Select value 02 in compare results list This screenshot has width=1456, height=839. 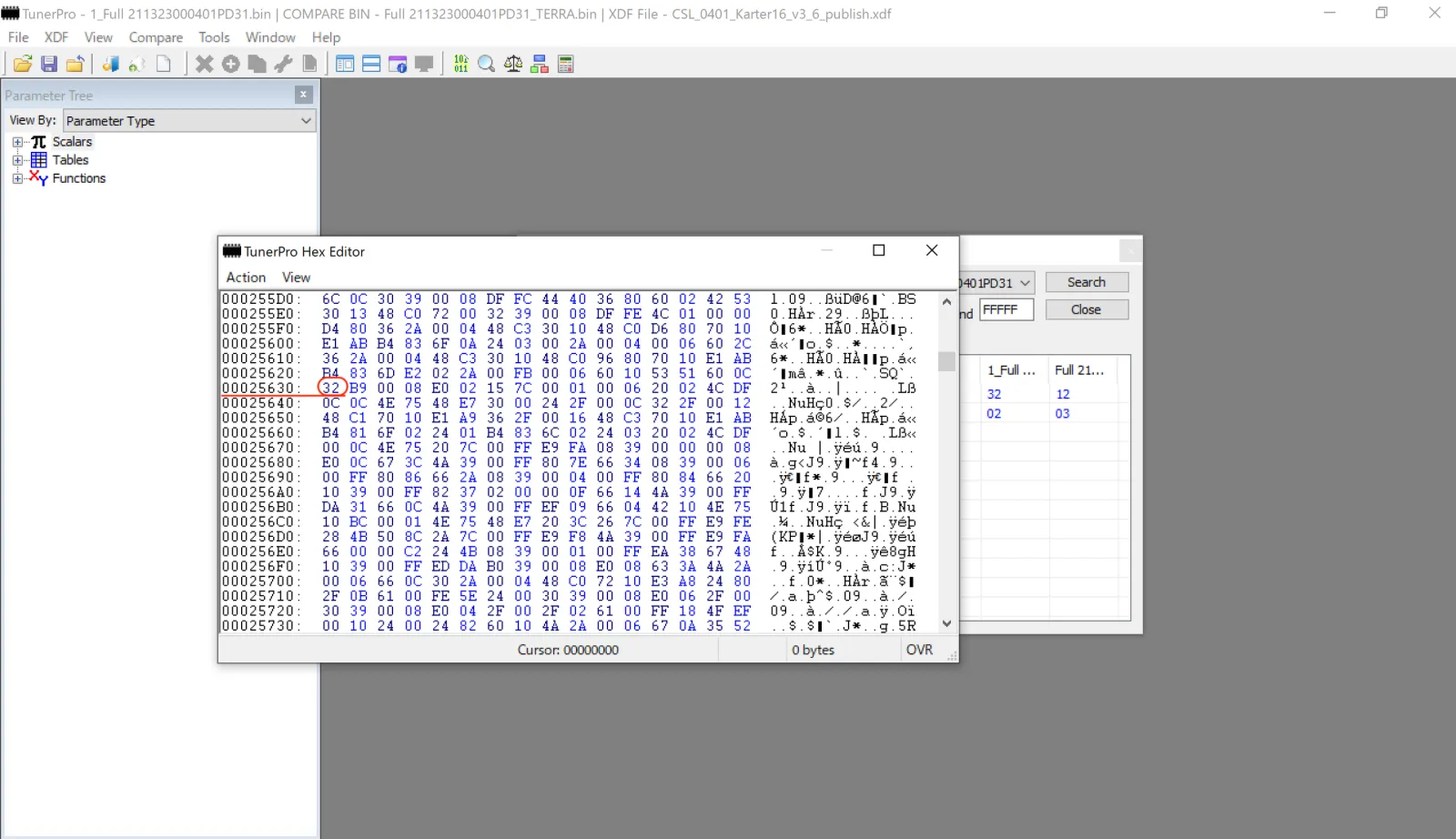pyautogui.click(x=995, y=413)
